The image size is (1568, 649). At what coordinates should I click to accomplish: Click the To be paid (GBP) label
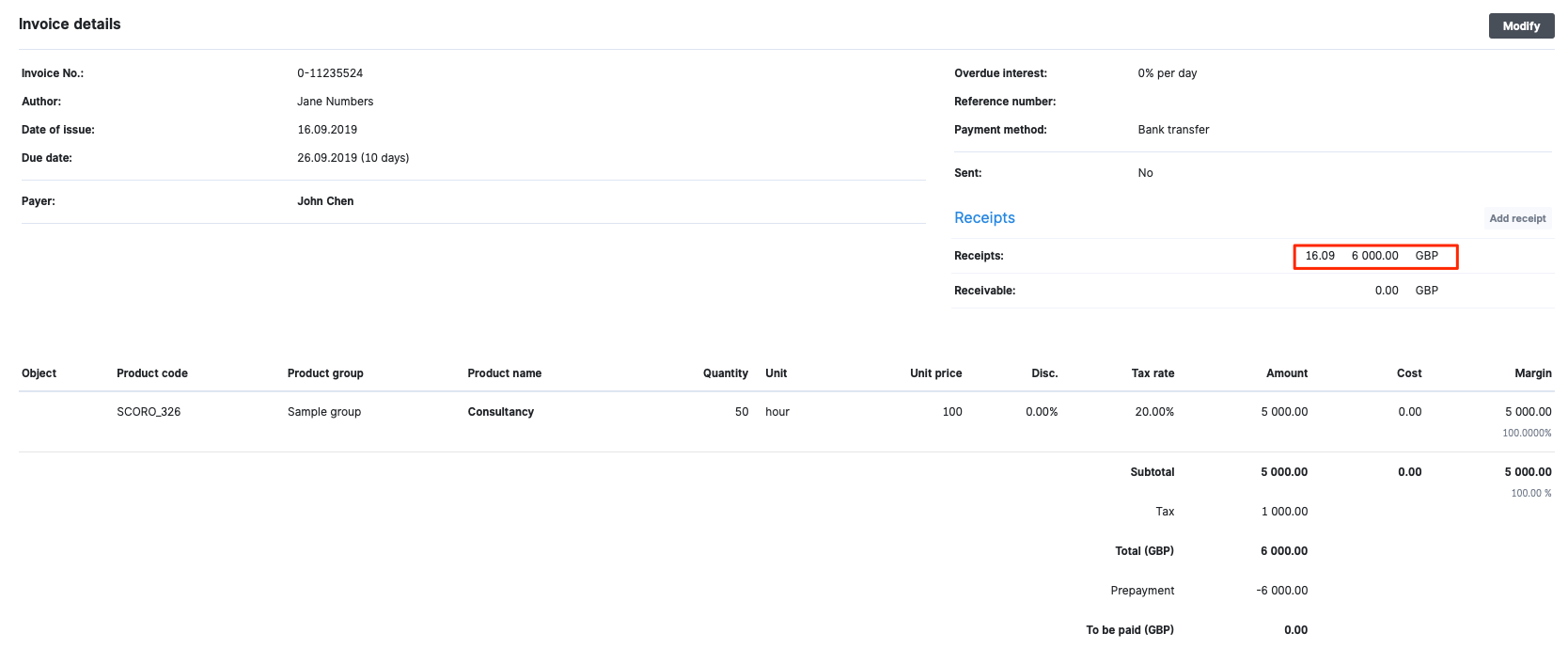coord(1130,630)
